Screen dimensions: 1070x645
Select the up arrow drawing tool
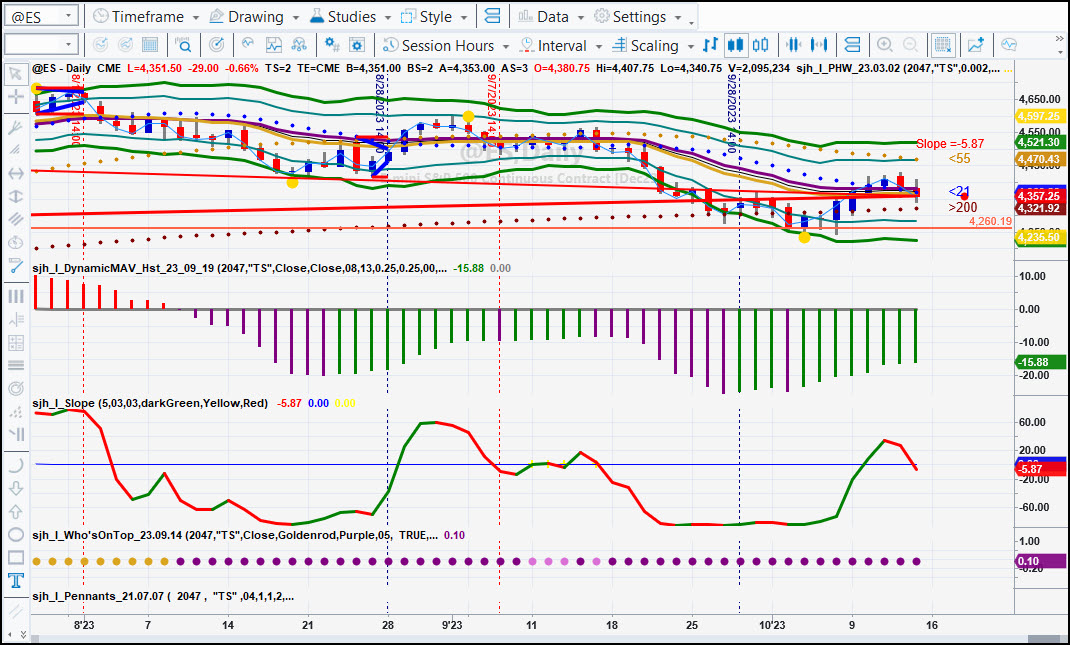[15, 511]
